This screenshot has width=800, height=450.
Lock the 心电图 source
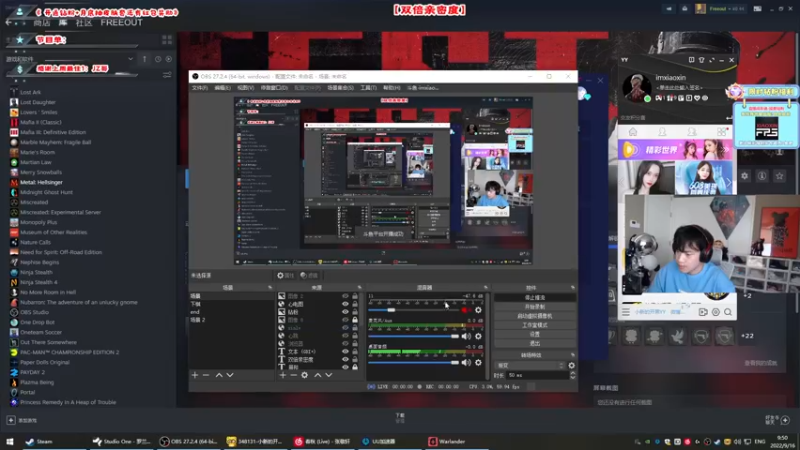tap(355, 304)
